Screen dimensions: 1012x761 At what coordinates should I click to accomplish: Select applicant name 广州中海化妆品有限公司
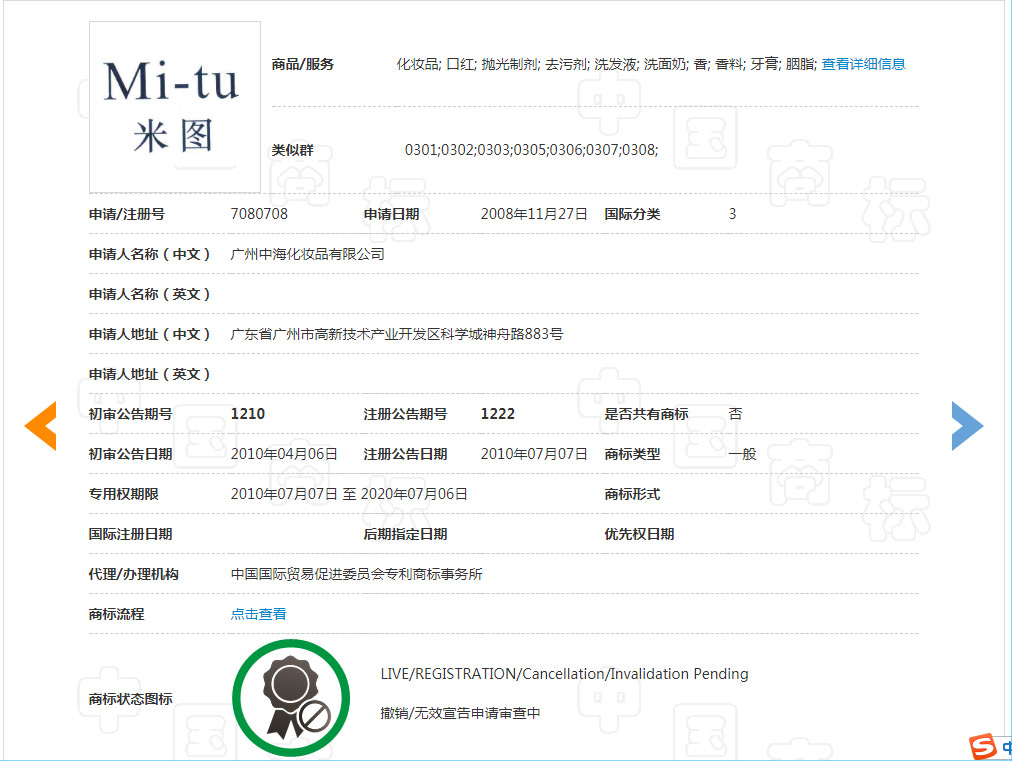307,254
